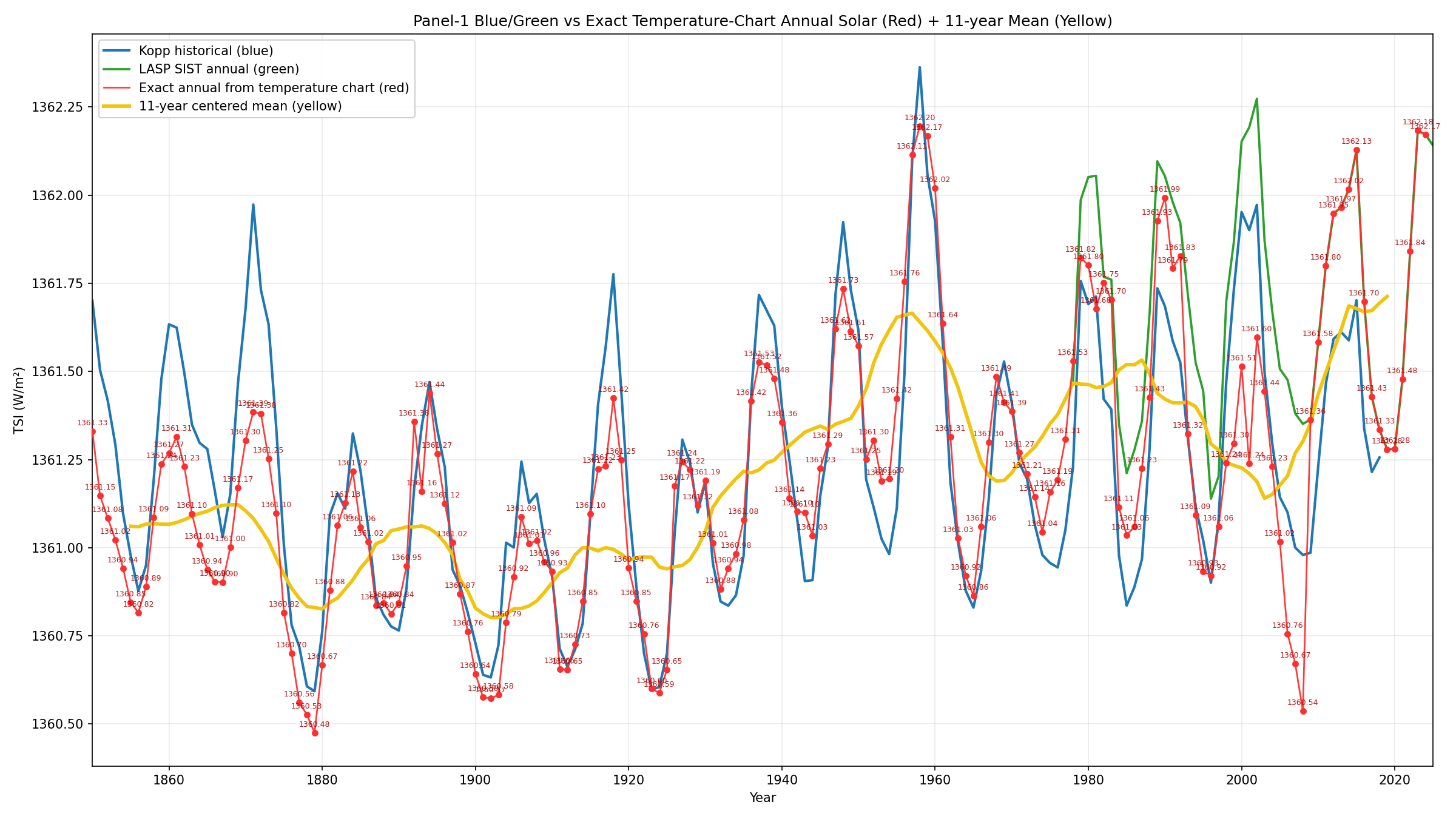
Task: Click the "Year" x-axis label
Action: pyautogui.click(x=763, y=798)
